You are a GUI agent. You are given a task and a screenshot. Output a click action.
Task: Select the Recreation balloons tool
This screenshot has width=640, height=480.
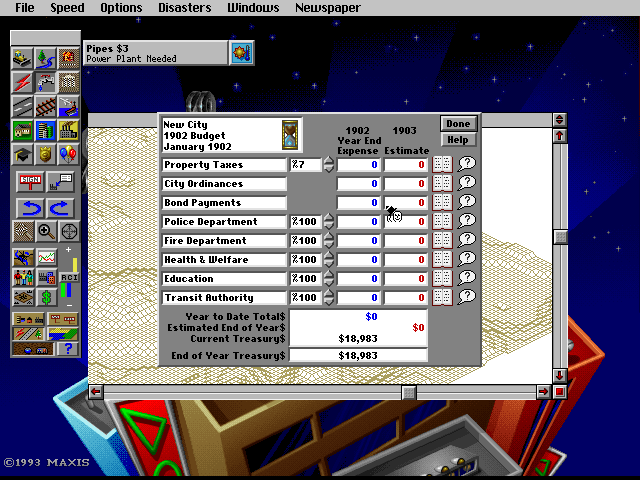(x=69, y=154)
